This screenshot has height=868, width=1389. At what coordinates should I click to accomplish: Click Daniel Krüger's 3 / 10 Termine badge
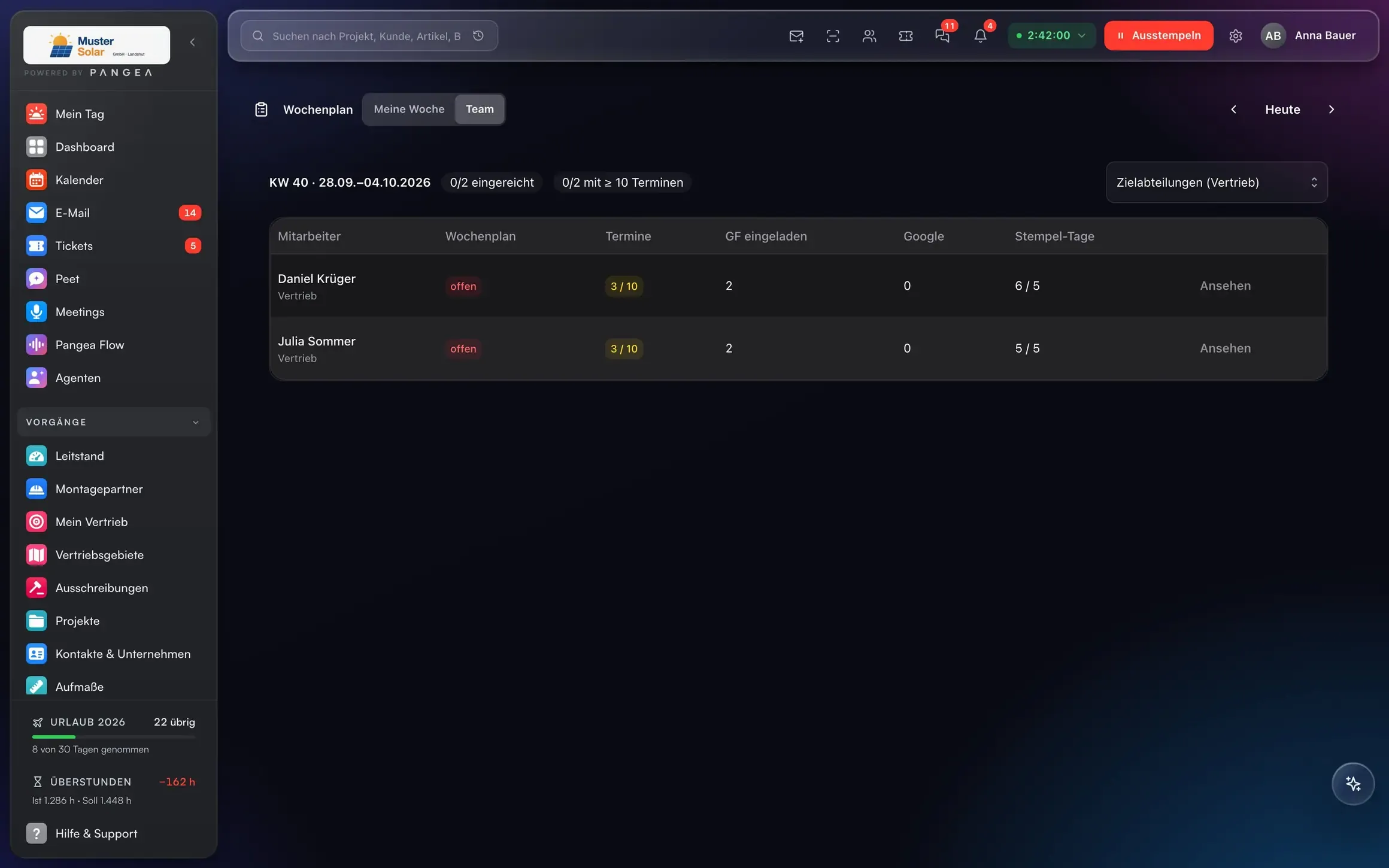624,286
